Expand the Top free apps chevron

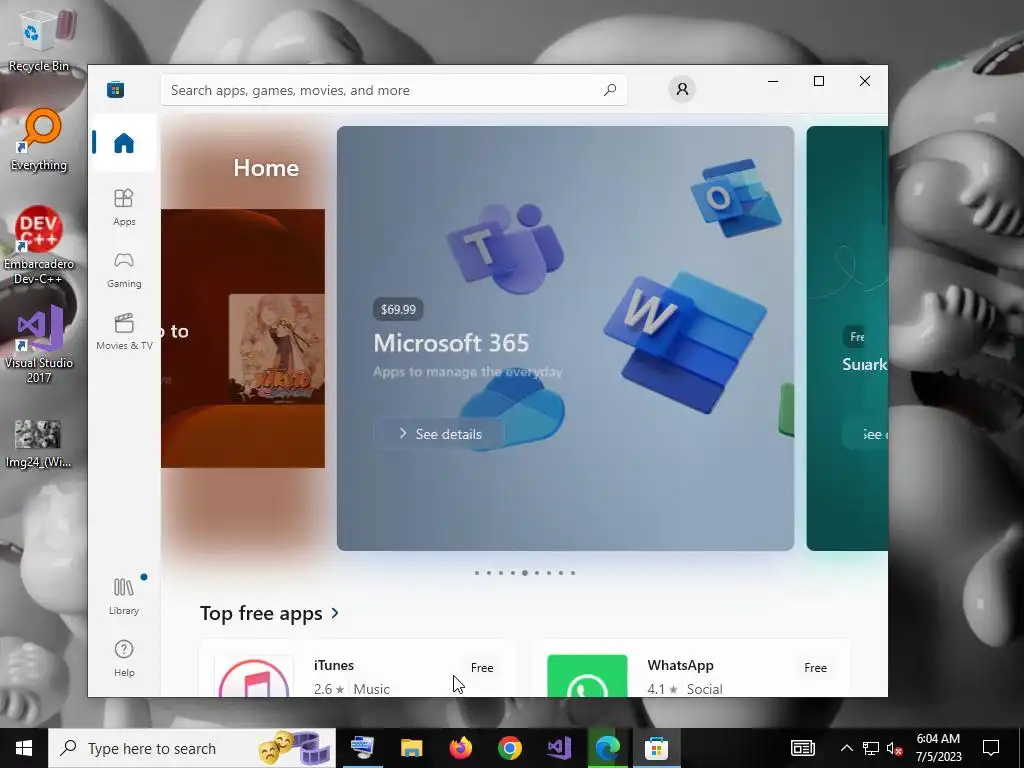pos(336,613)
